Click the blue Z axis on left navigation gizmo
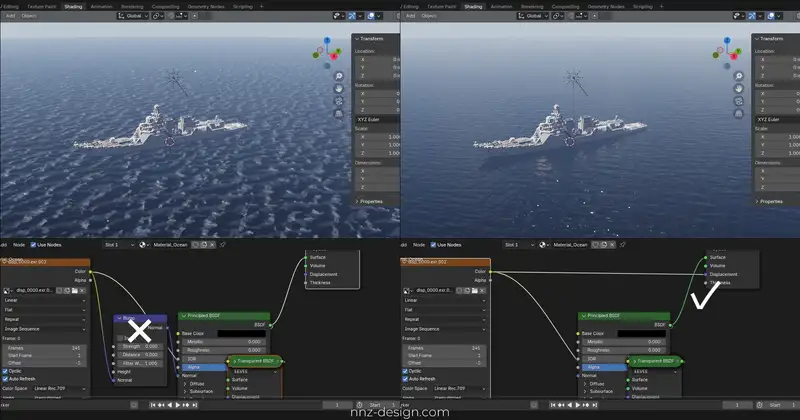This screenshot has height=420, width=800. (326, 42)
